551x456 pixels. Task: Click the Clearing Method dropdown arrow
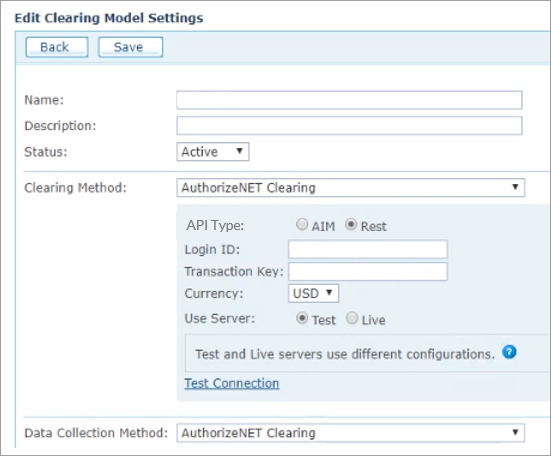515,187
